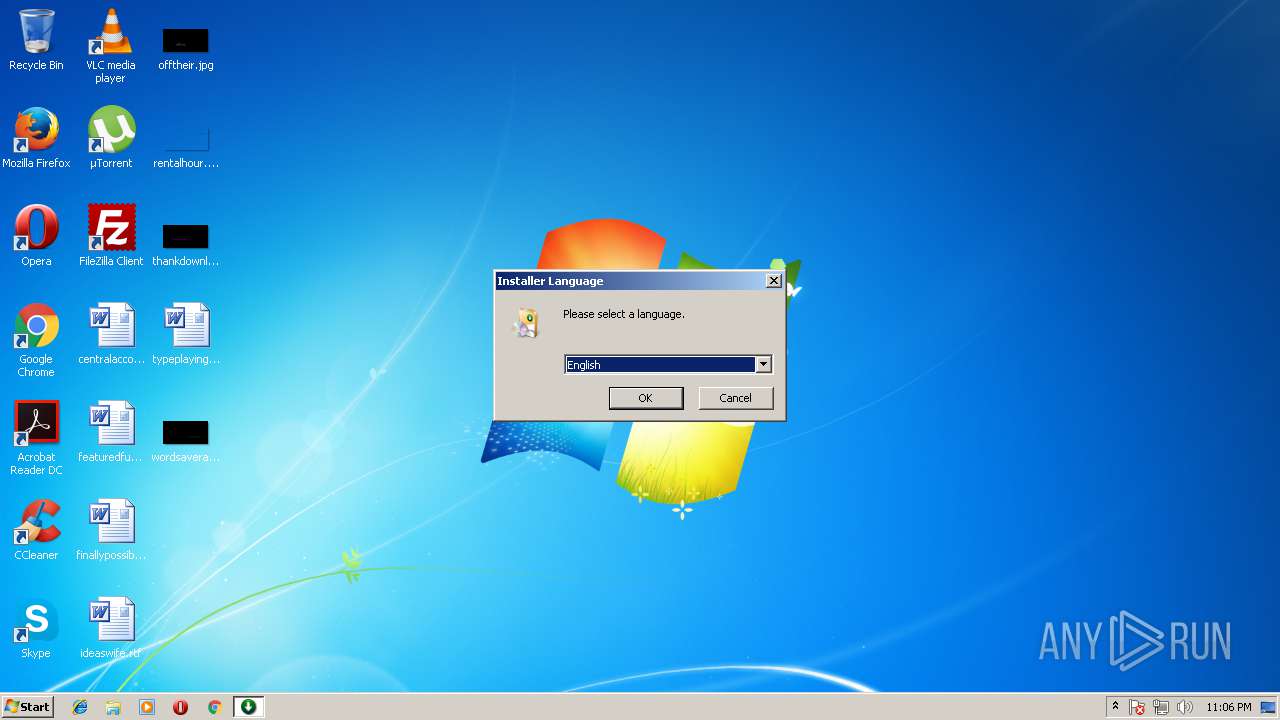1280x720 pixels.
Task: Select the finallypossib Word document
Action: (x=110, y=530)
